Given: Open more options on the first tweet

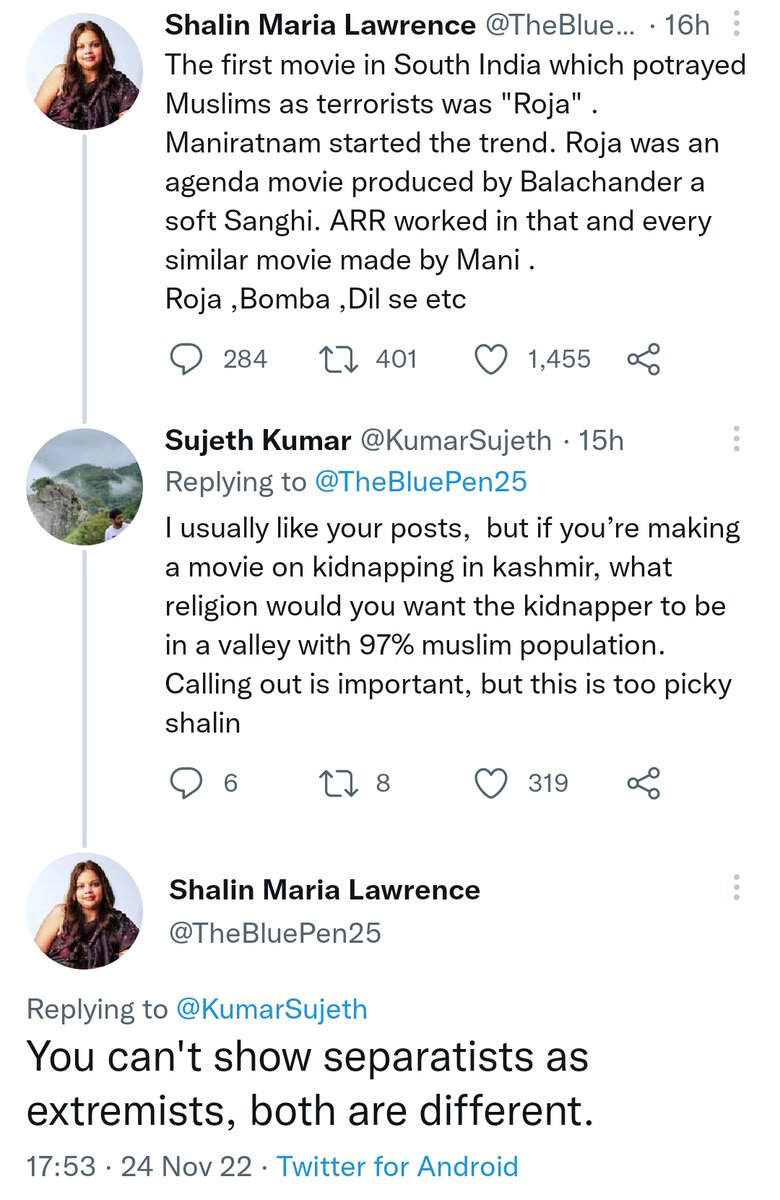Looking at the screenshot, I should pos(737,22).
